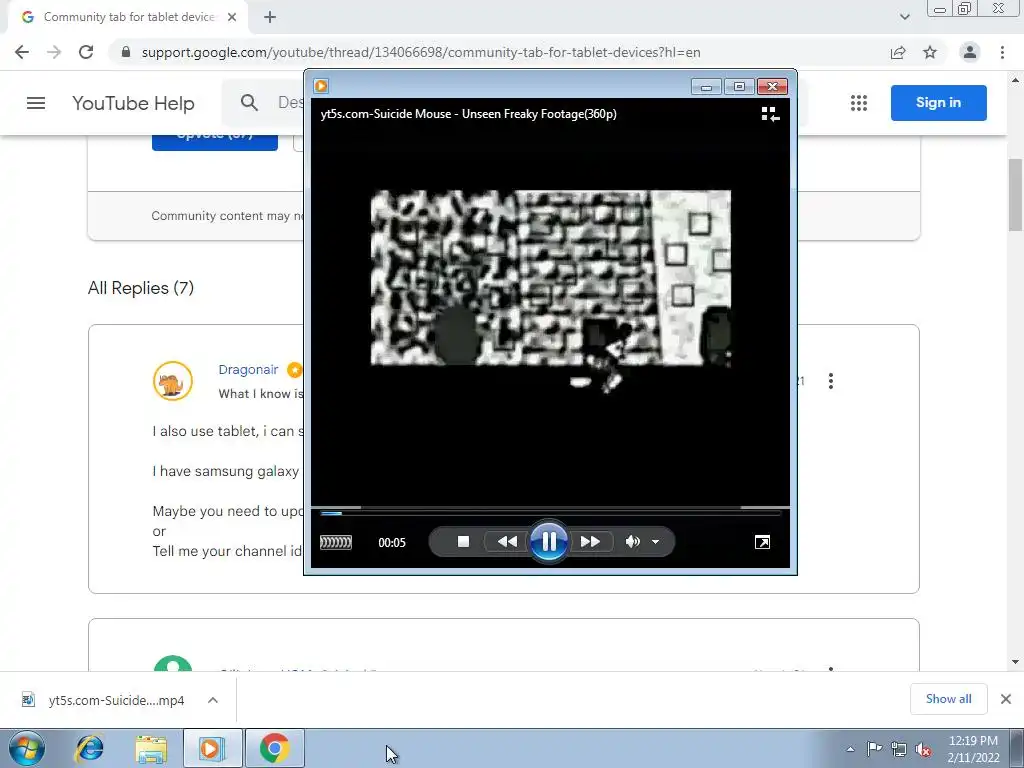Viewport: 1024px width, 768px height.
Task: Open the tab search dropdown arrow
Action: (x=904, y=17)
